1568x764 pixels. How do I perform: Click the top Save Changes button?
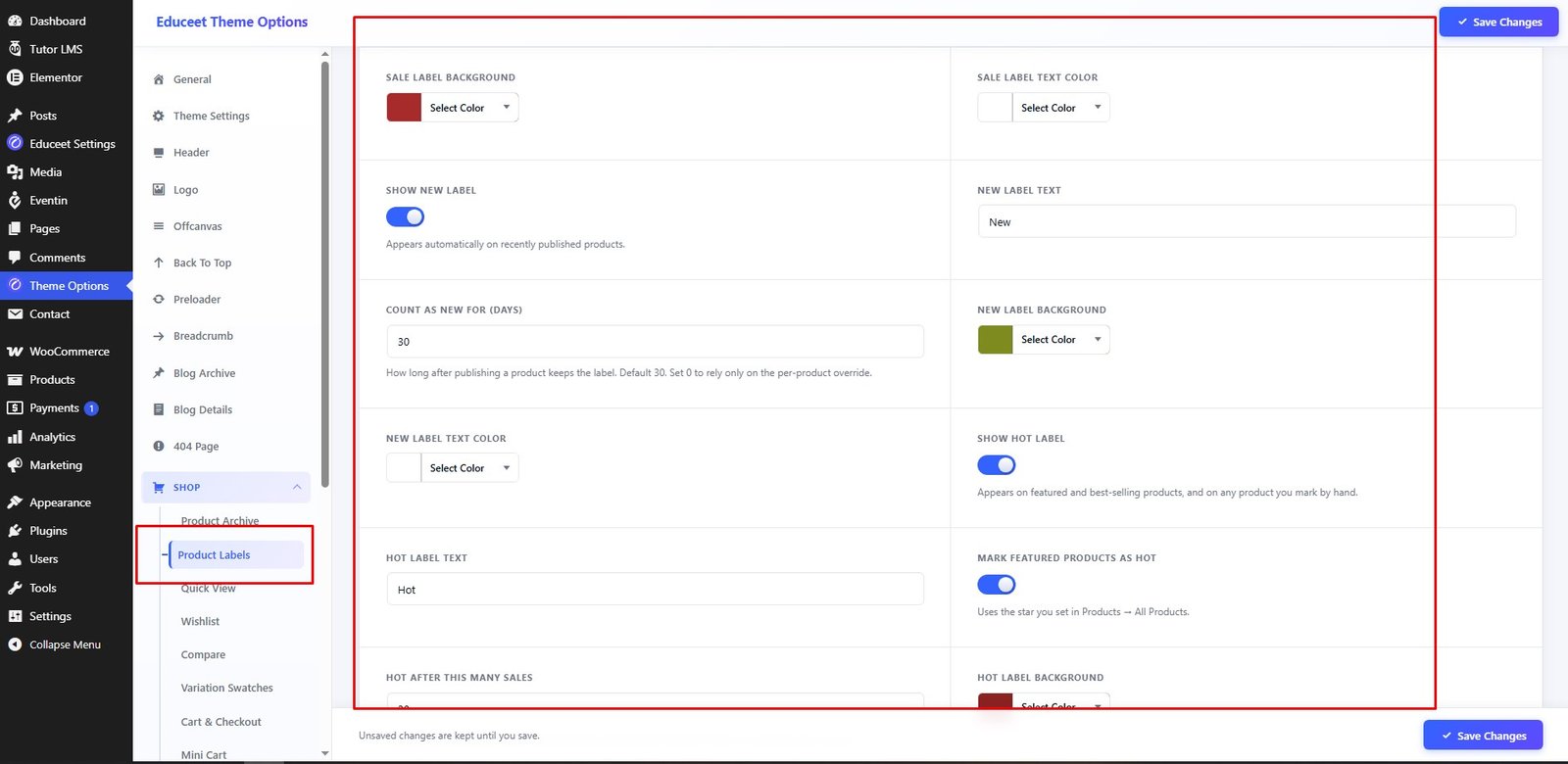pos(1498,23)
